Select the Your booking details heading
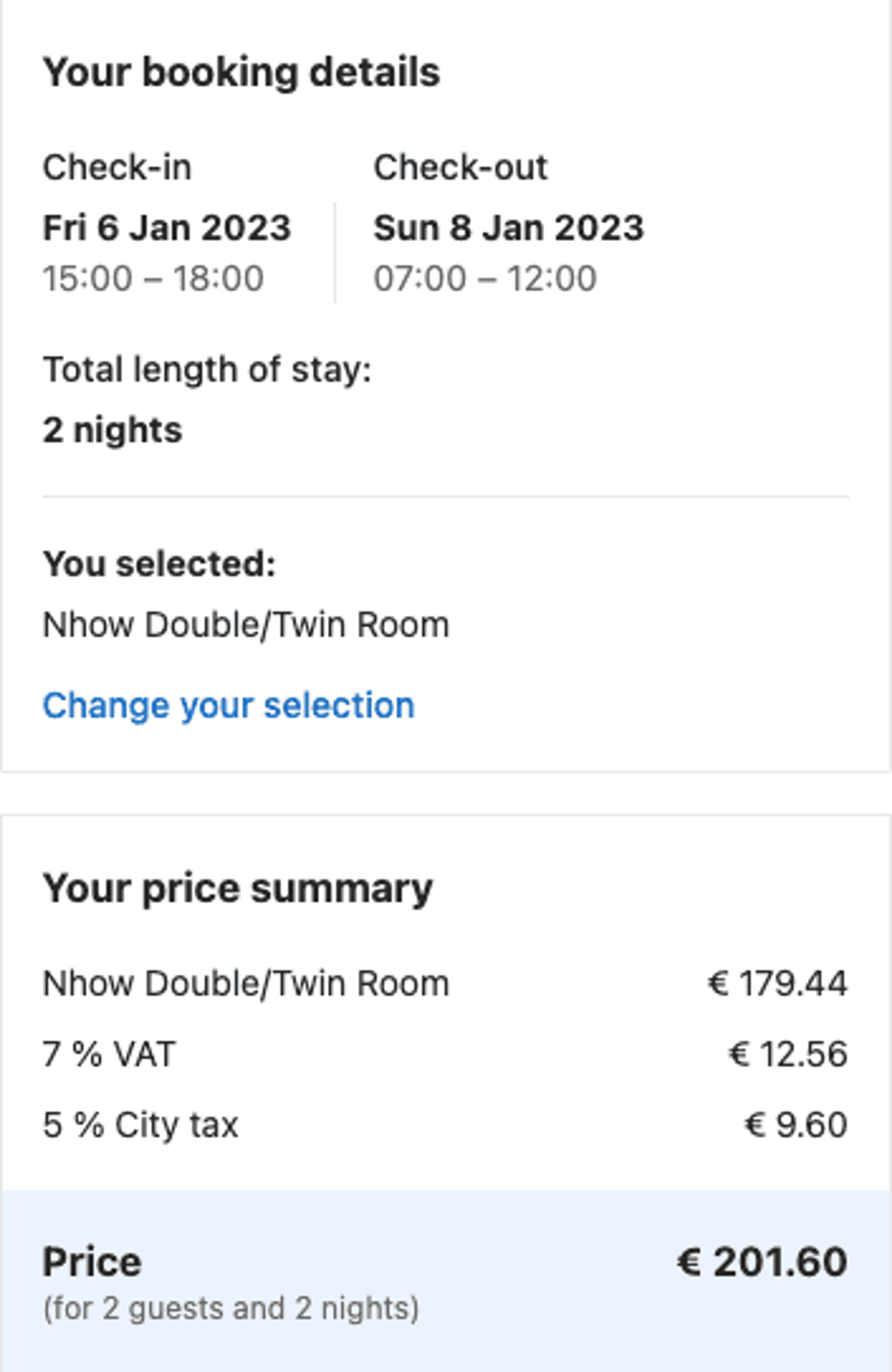The image size is (892, 1372). [242, 73]
